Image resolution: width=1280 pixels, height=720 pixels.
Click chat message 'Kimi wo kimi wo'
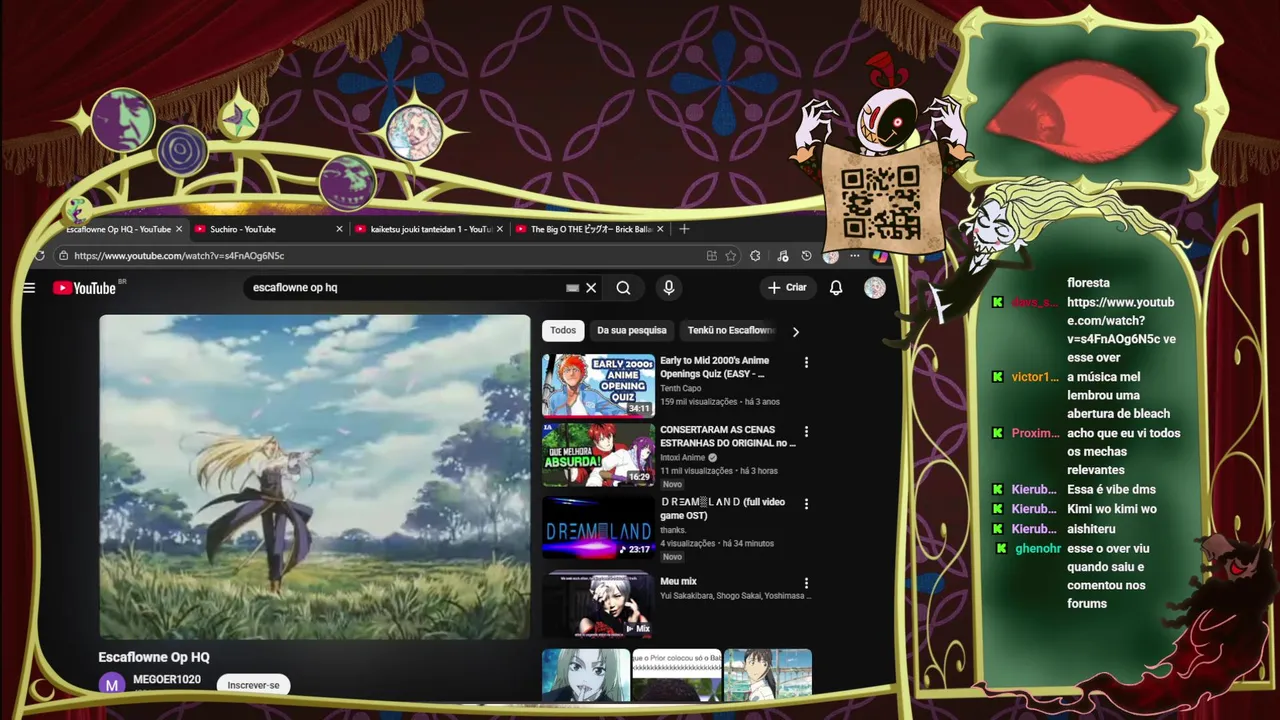(1111, 509)
